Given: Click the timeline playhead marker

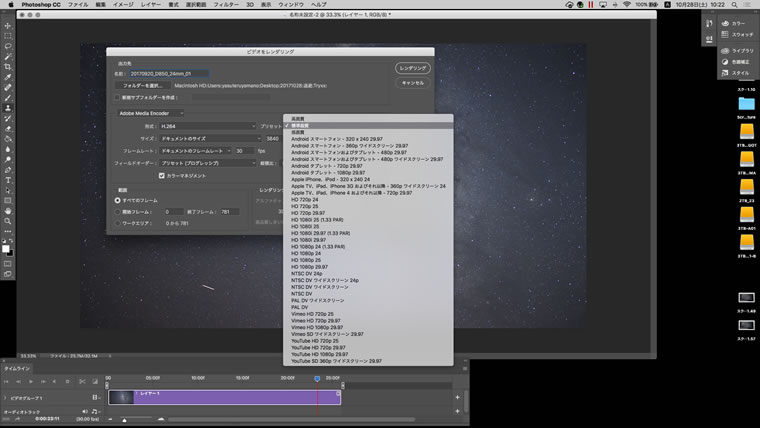Looking at the screenshot, I should click(x=317, y=379).
